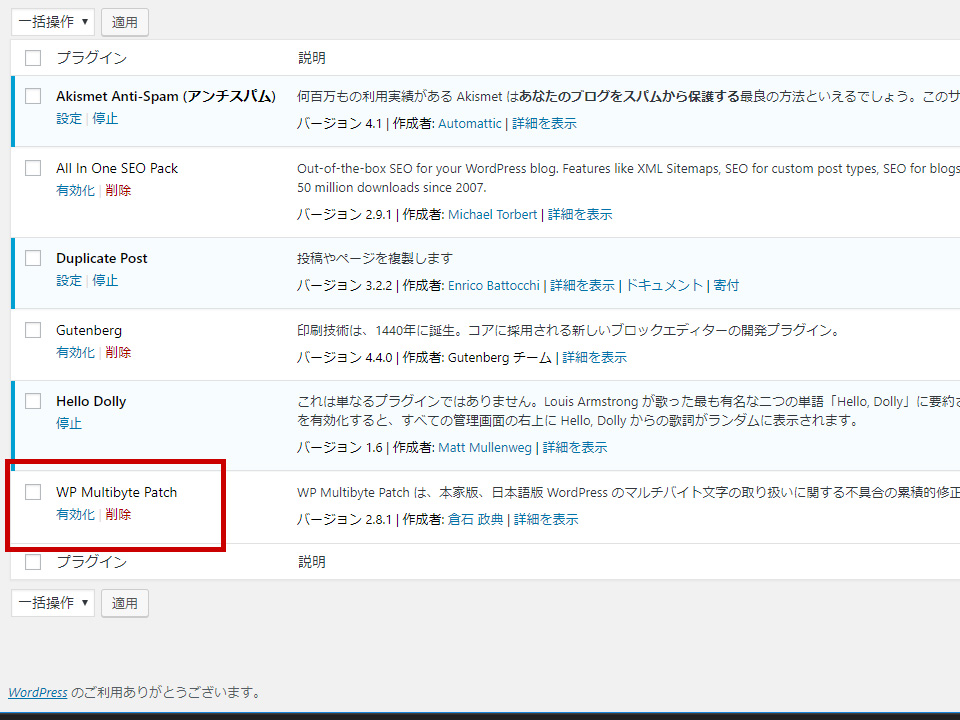This screenshot has height=720, width=960.
Task: Check the Duplicate Post plugin checkbox
Action: coord(32,258)
